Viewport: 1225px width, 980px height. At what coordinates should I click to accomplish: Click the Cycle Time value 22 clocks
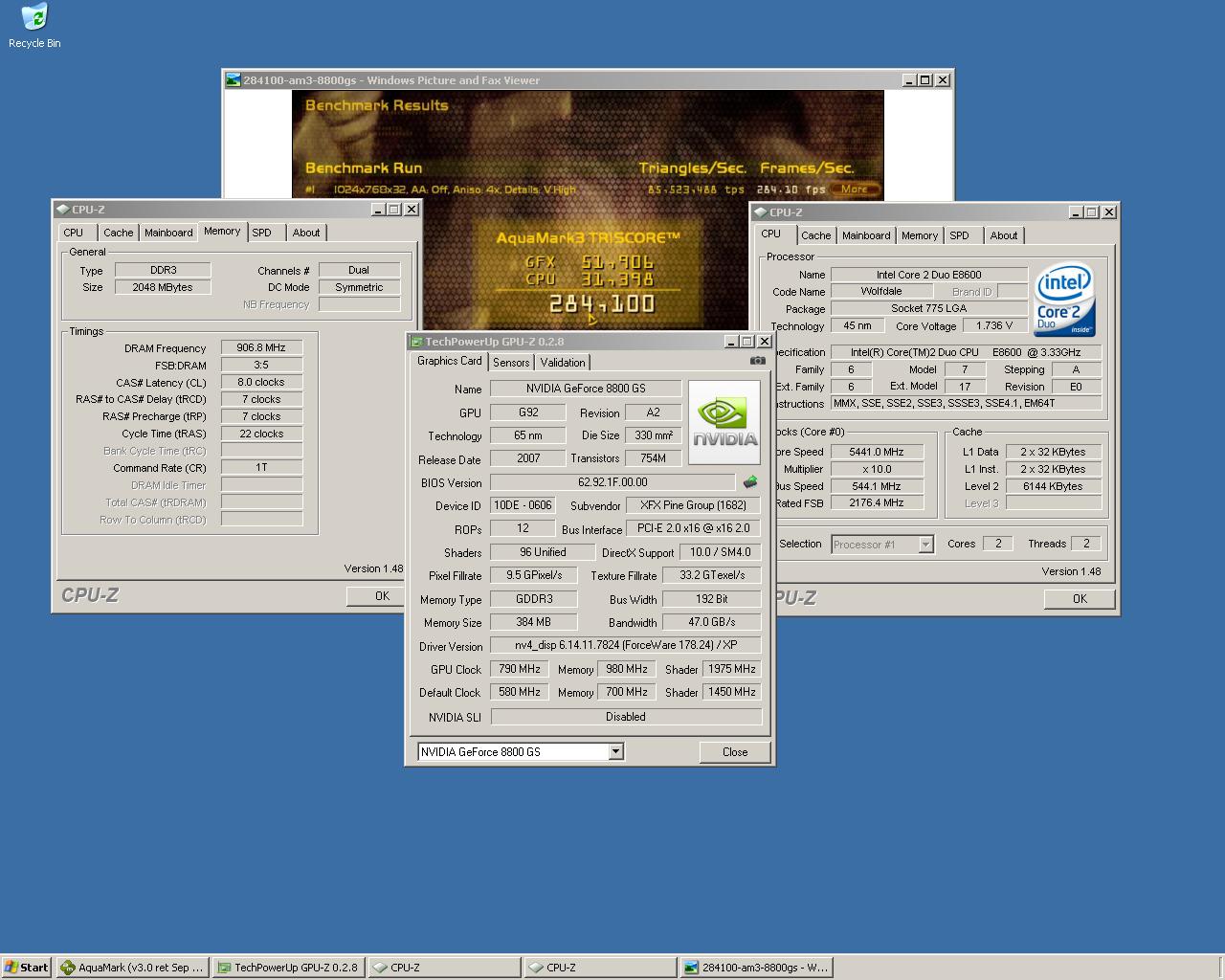261,434
